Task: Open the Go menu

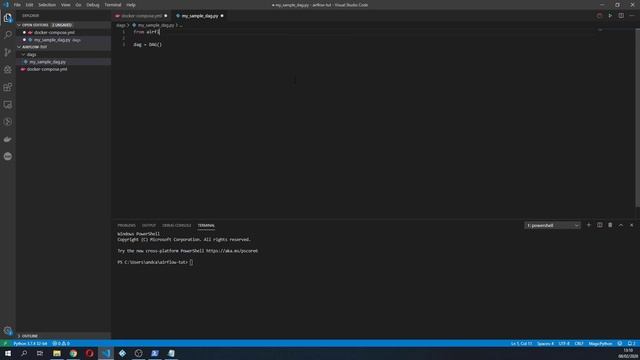Action: (78, 5)
